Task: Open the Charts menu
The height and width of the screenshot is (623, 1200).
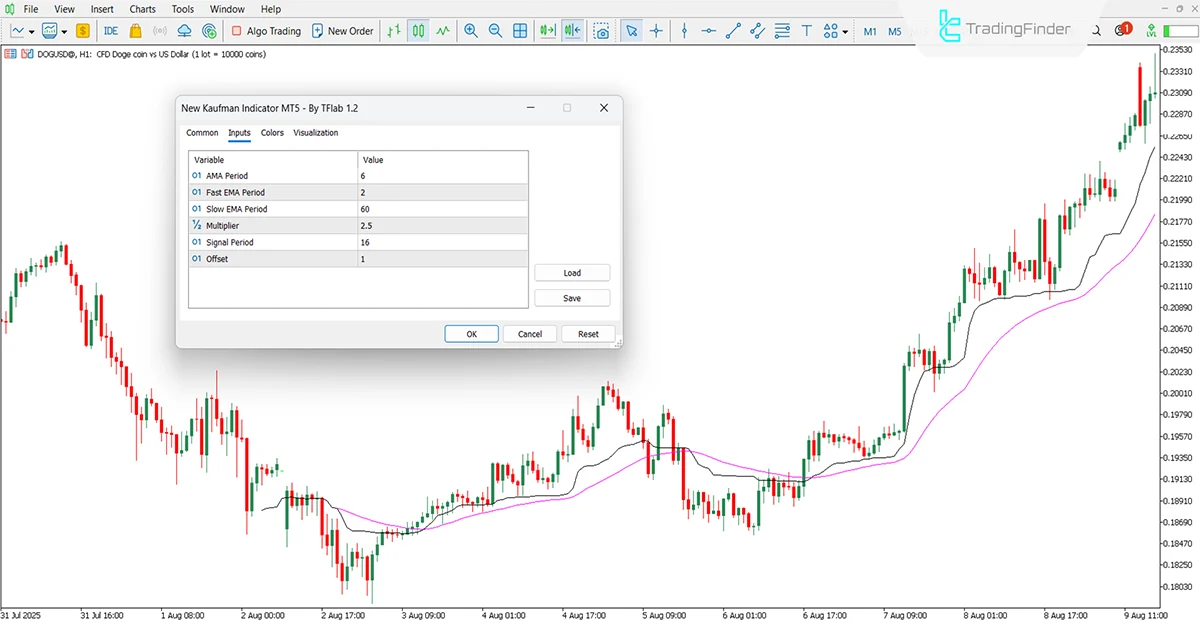Action: pos(142,9)
